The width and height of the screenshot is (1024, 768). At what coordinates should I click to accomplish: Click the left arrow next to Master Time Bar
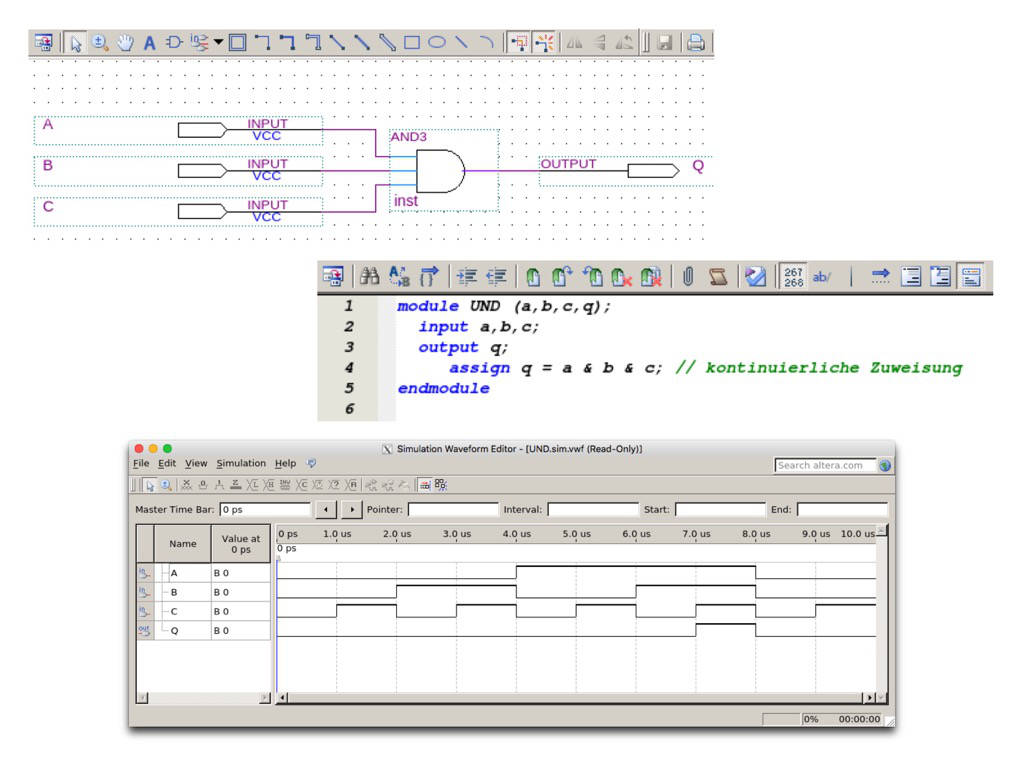[325, 510]
